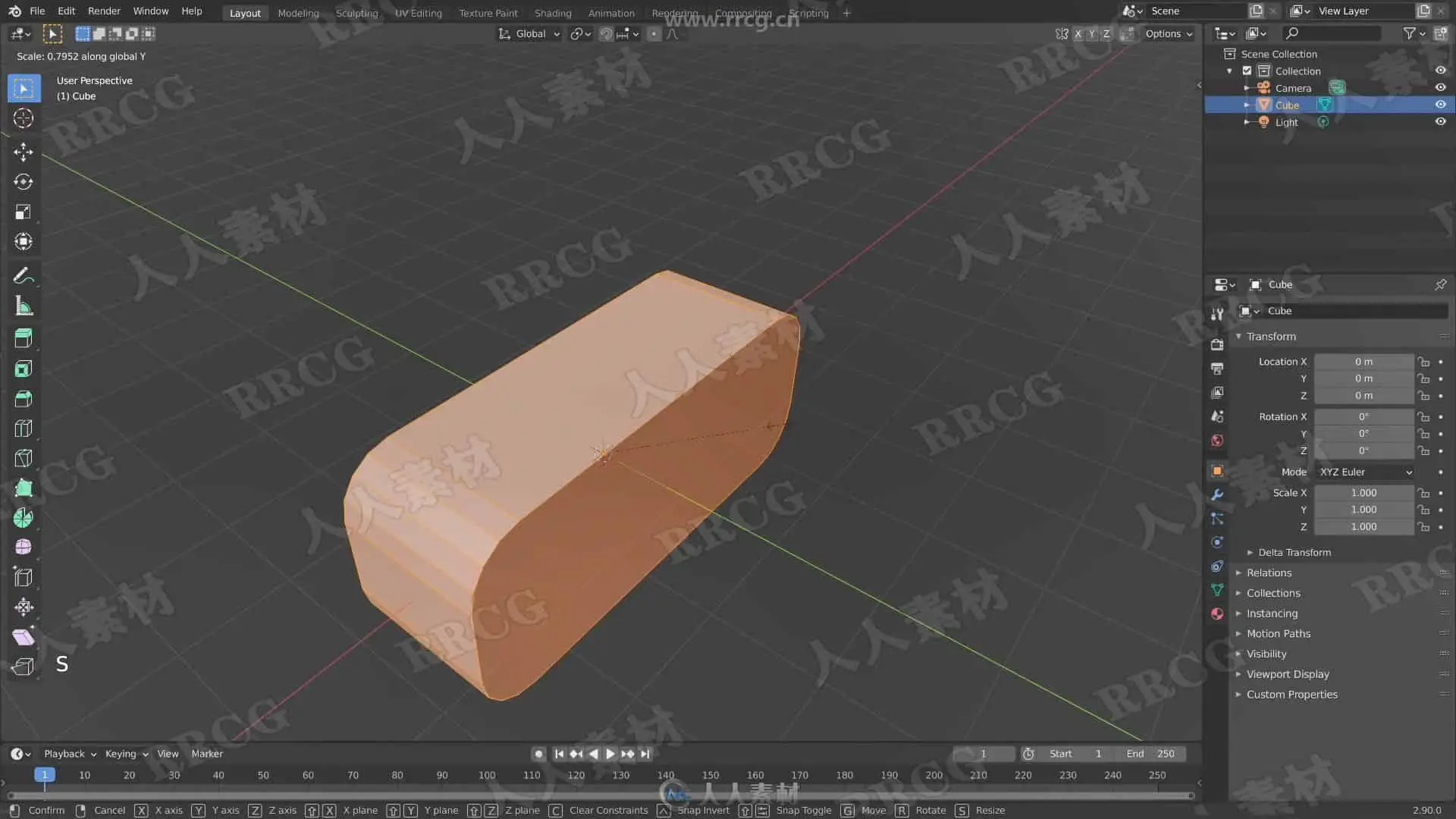Open the Modifier properties wrench tab

1217,494
